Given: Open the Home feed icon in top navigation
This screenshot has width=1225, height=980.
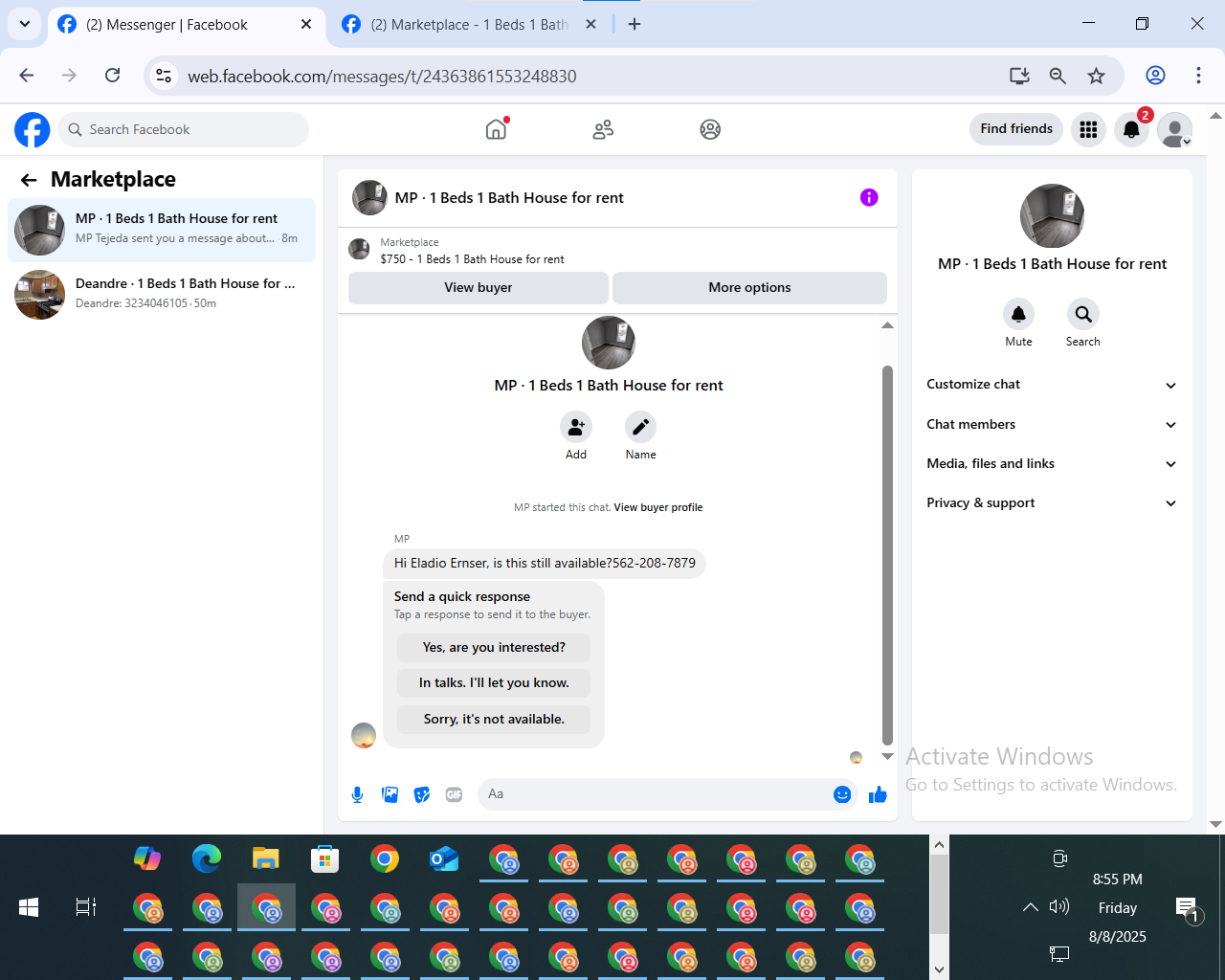Looking at the screenshot, I should pos(496,129).
